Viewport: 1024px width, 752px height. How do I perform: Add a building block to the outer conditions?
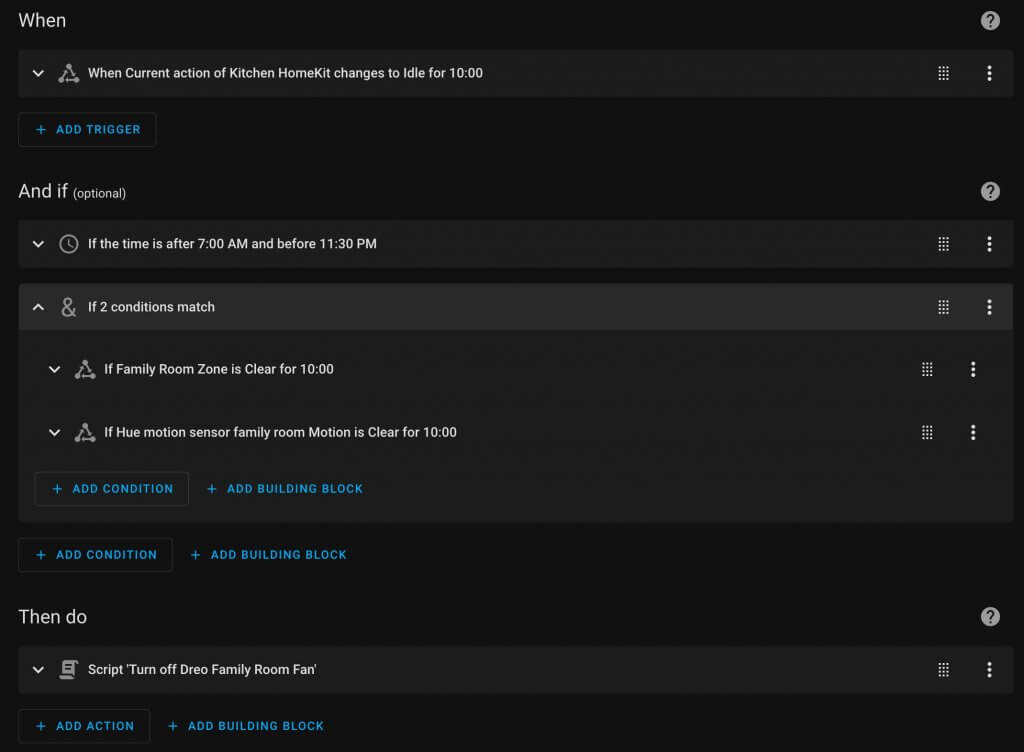coord(268,554)
